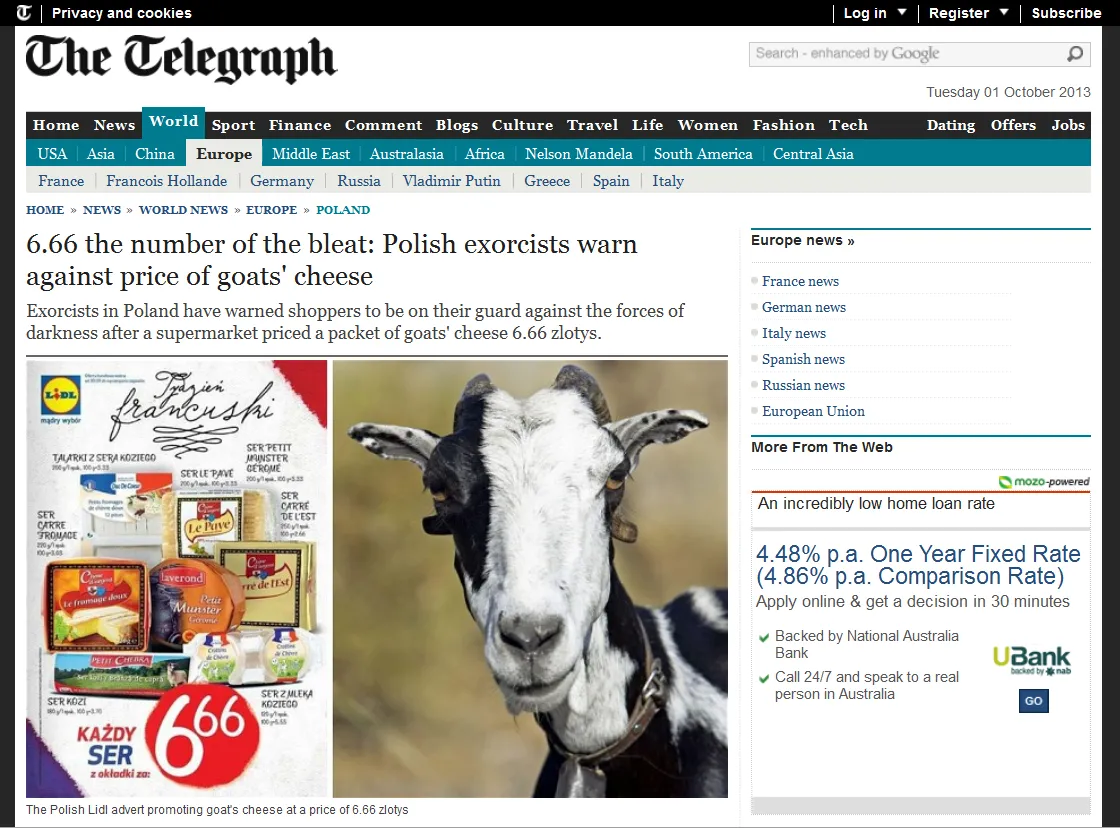Viewport: 1120px width, 828px height.
Task: Open the Finance menu item
Action: coord(300,125)
